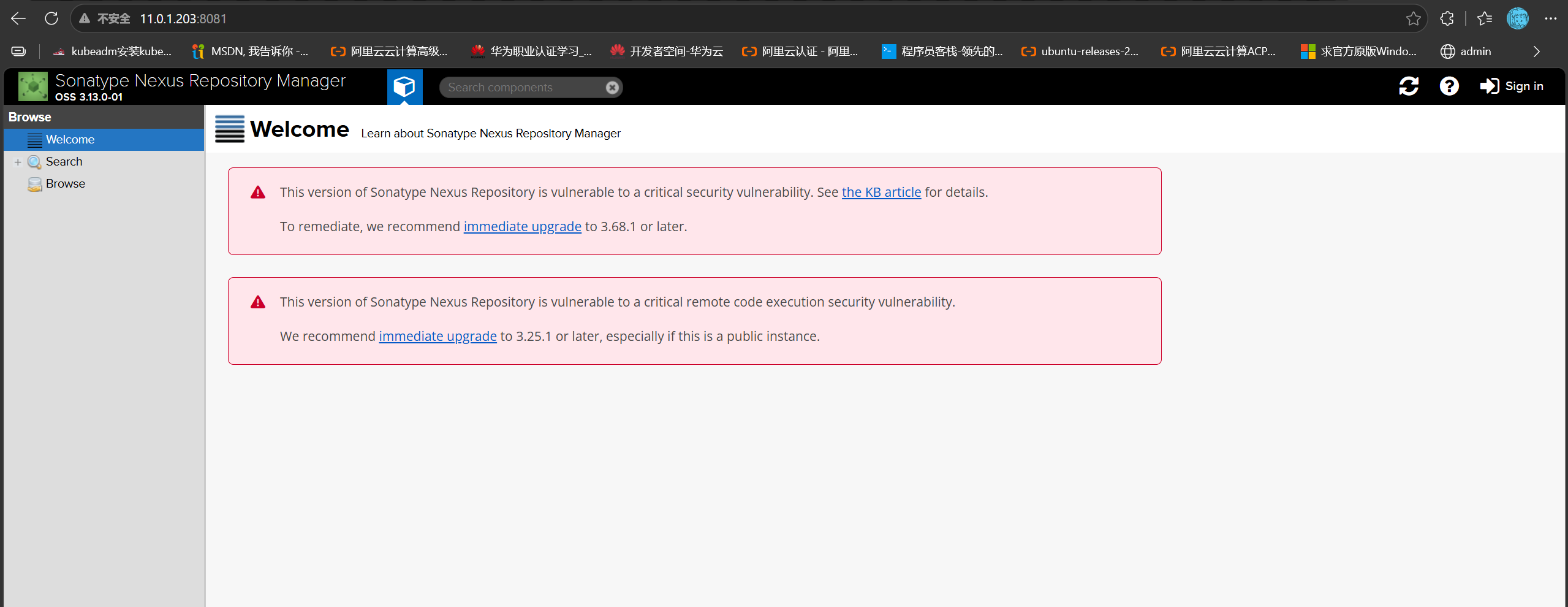Open the Nexus help question mark icon
Screen dimensions: 1568x607
pyautogui.click(x=1449, y=86)
